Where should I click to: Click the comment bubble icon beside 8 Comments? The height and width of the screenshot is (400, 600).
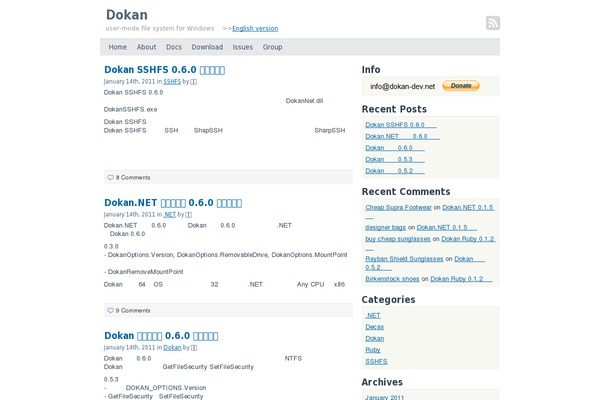point(111,178)
